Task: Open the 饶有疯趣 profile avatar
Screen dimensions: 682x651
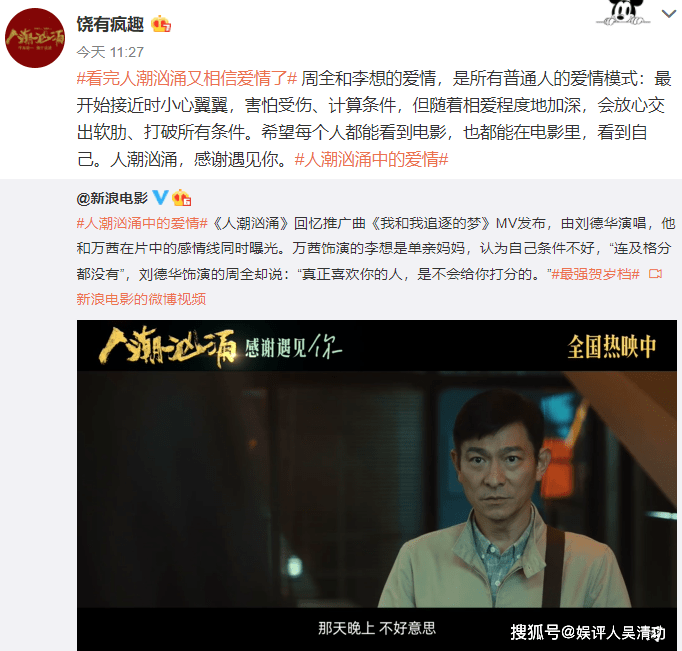Action: coord(35,38)
